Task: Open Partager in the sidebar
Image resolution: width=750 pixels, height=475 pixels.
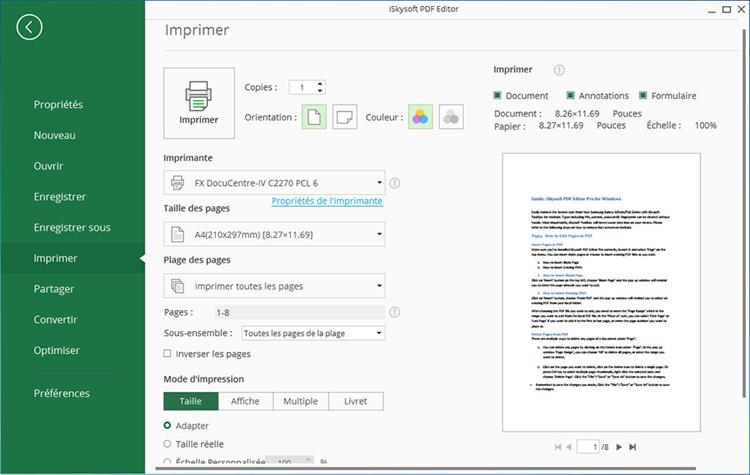Action: point(54,289)
